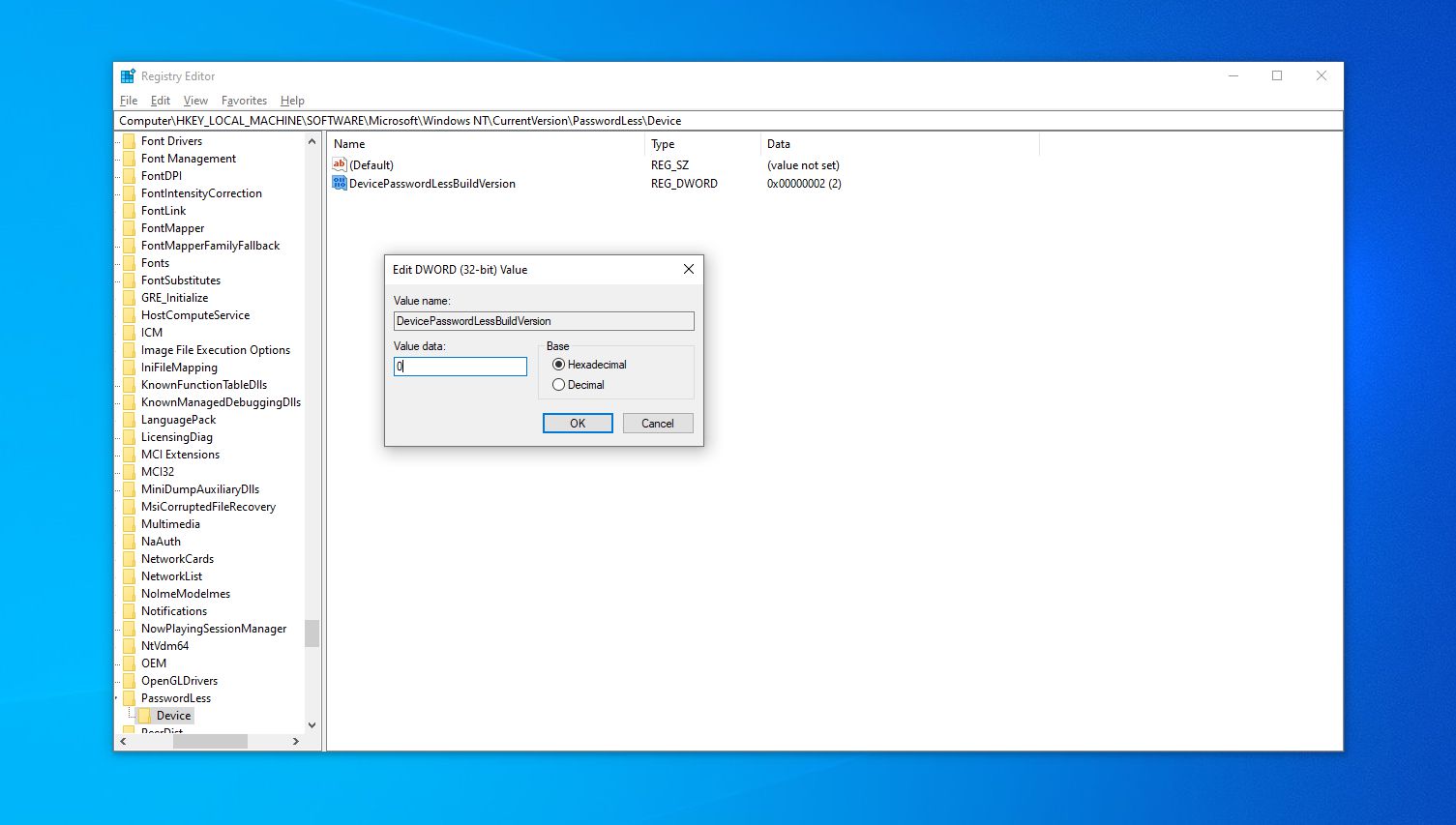Select the MsiCorruptedFileRecovery key
1456x825 pixels.
point(208,507)
